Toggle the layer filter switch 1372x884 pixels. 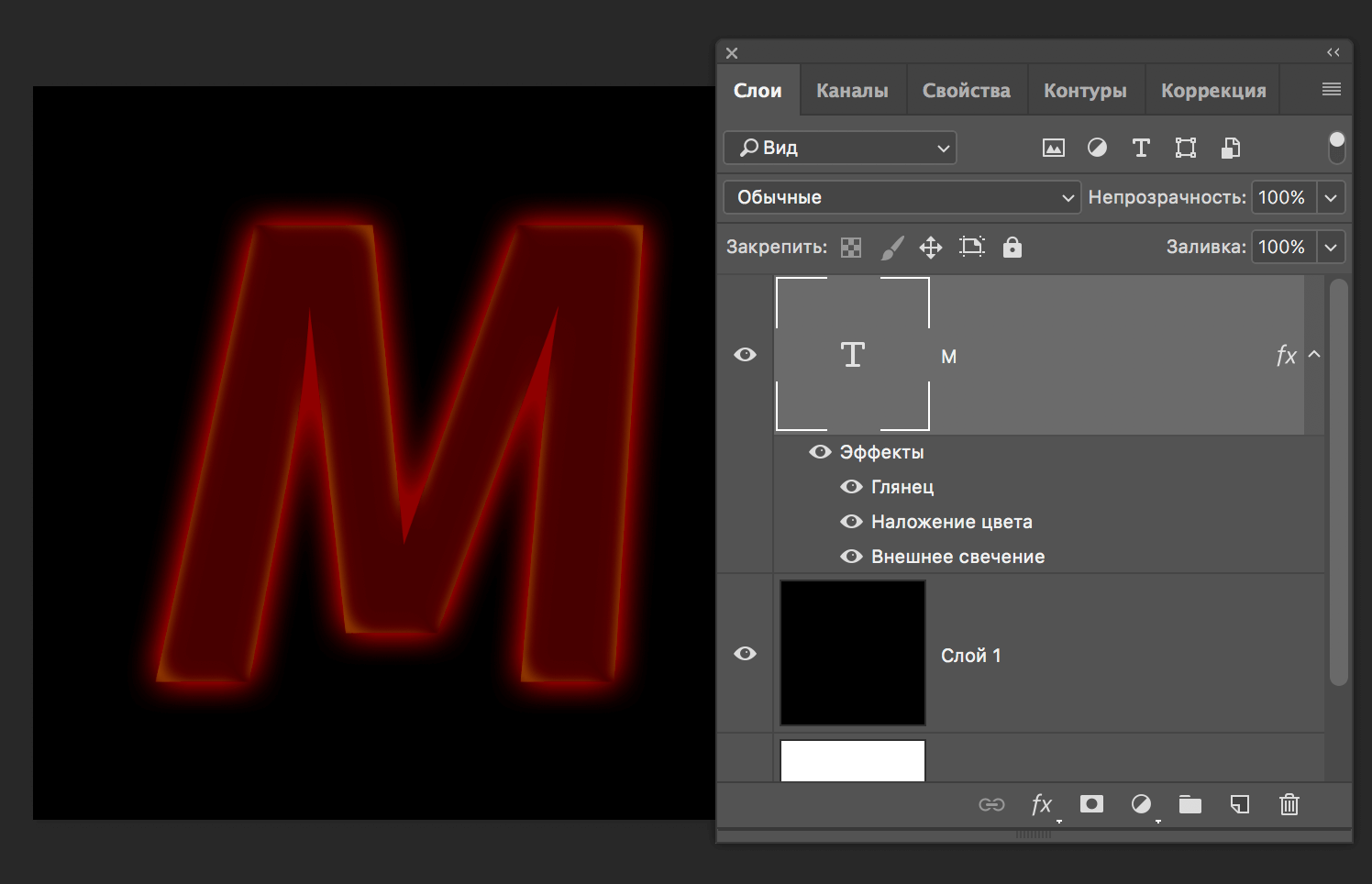coord(1336,147)
